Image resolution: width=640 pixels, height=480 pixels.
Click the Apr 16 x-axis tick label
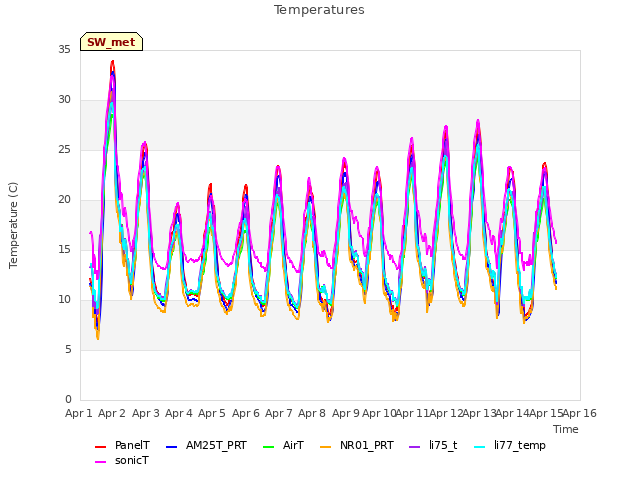click(x=580, y=413)
